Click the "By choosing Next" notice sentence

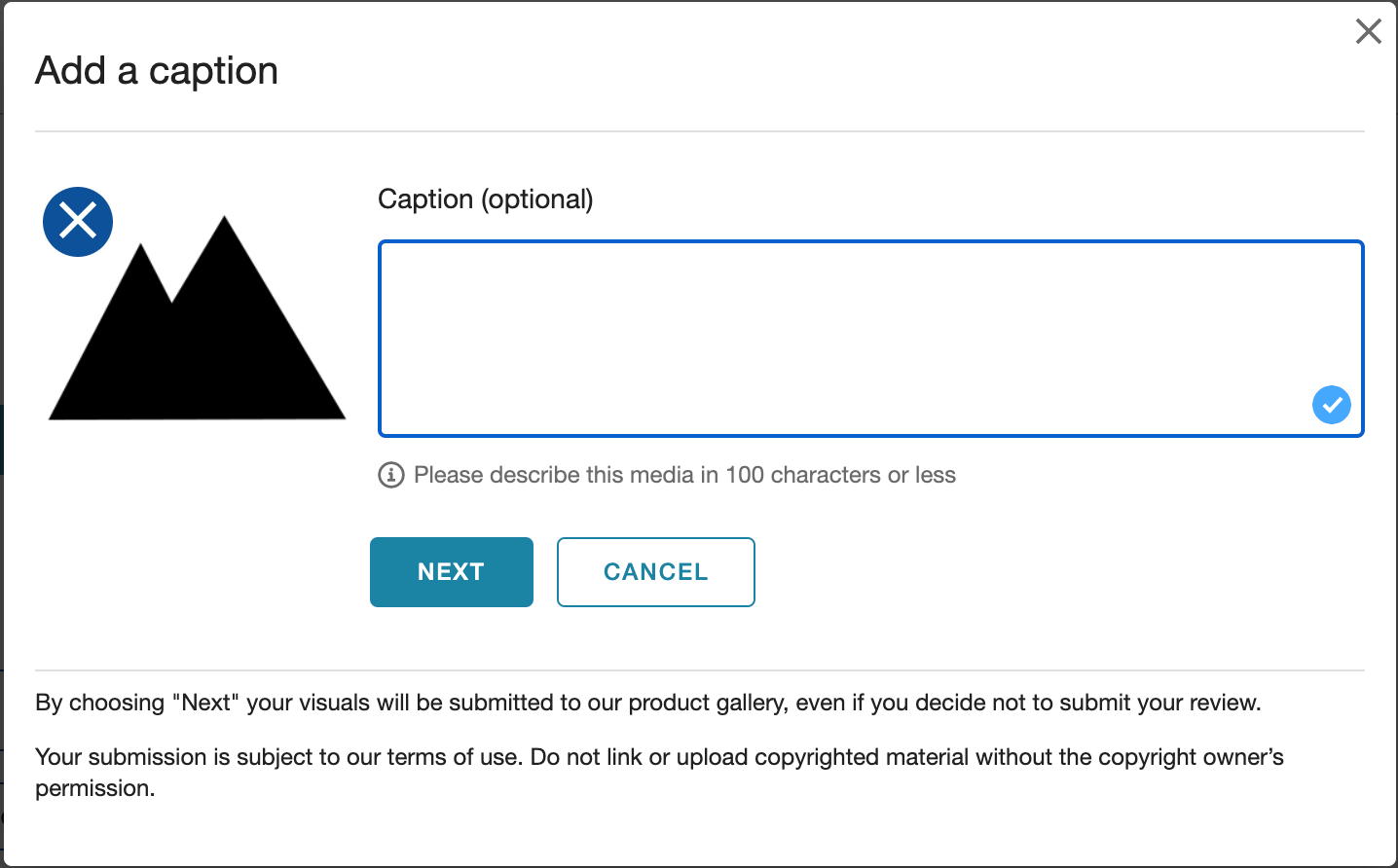tap(647, 703)
